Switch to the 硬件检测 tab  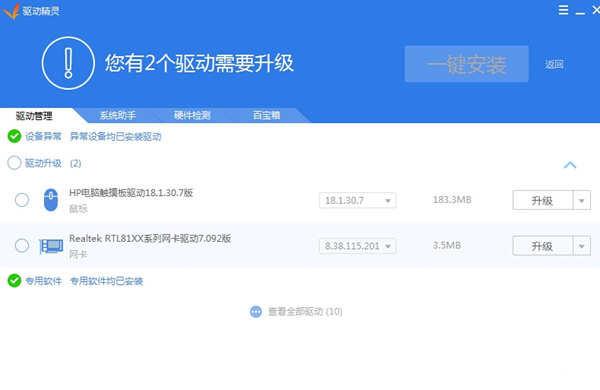click(x=192, y=115)
